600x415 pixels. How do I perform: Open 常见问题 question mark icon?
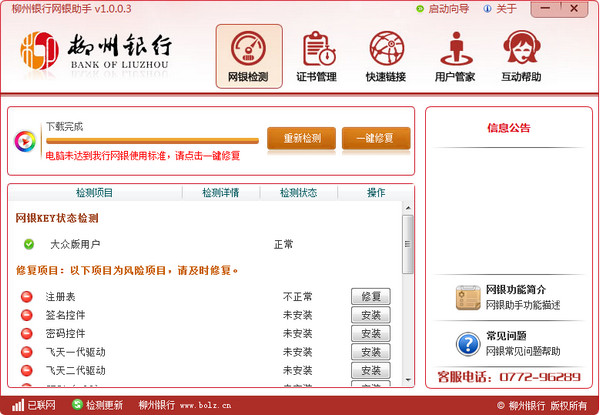click(x=468, y=344)
